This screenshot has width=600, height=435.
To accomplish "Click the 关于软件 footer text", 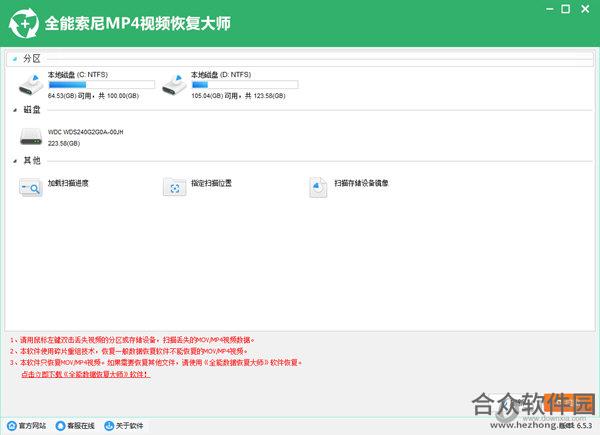I will pos(130,426).
